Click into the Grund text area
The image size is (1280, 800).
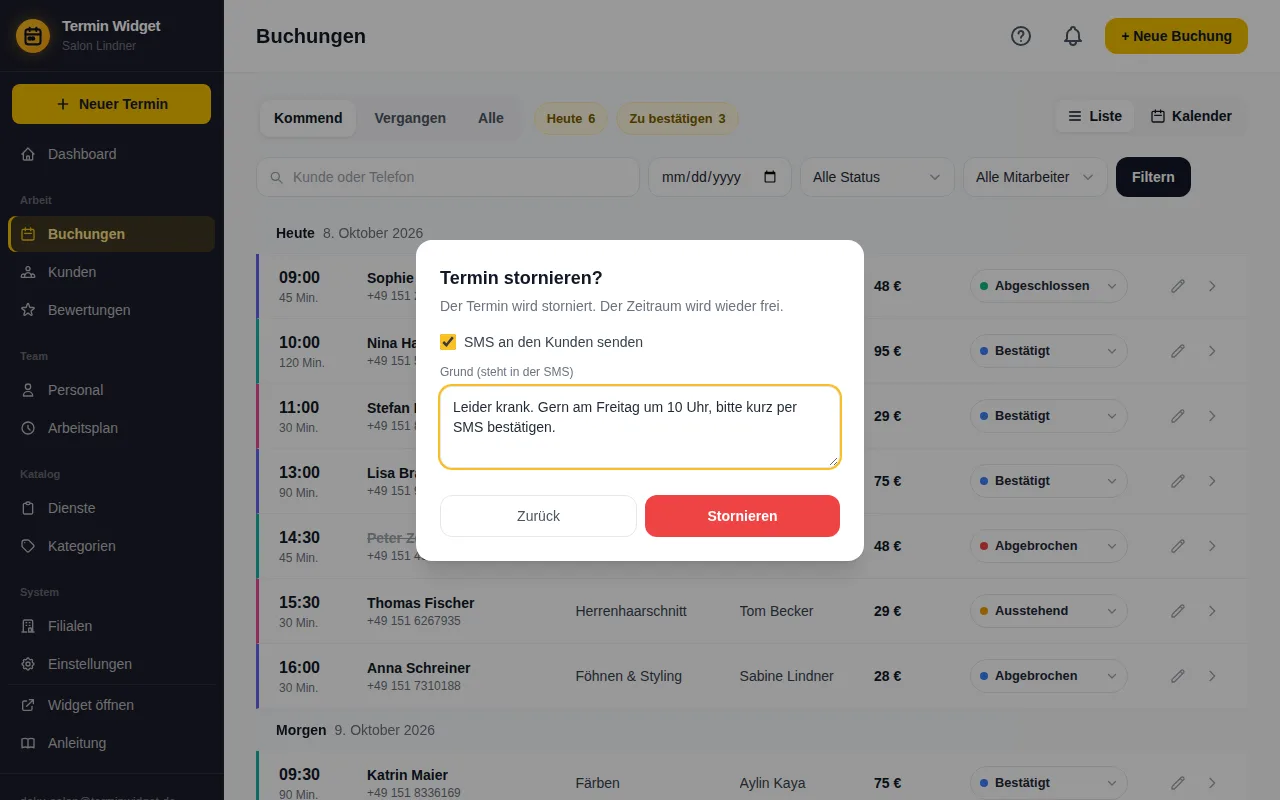(x=640, y=427)
